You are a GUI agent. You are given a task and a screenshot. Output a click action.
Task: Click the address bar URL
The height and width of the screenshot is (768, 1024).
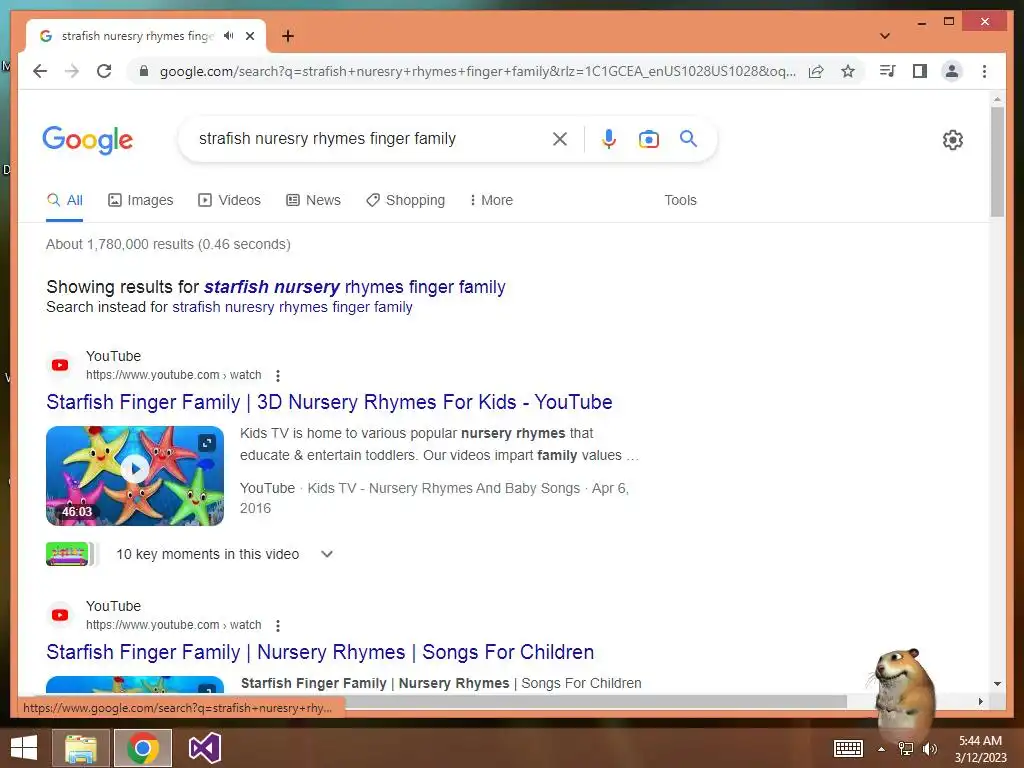coord(477,71)
